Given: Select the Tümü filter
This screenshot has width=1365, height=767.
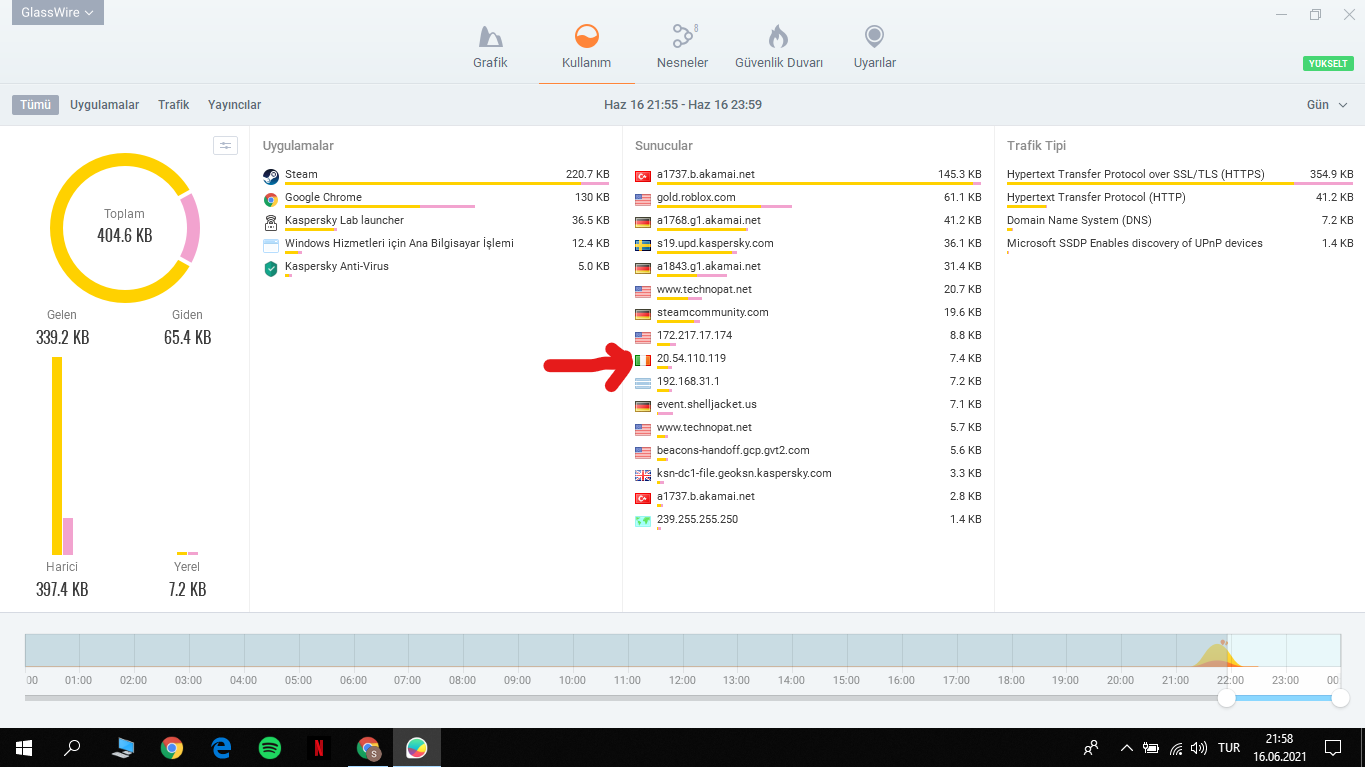Looking at the screenshot, I should click(x=35, y=105).
